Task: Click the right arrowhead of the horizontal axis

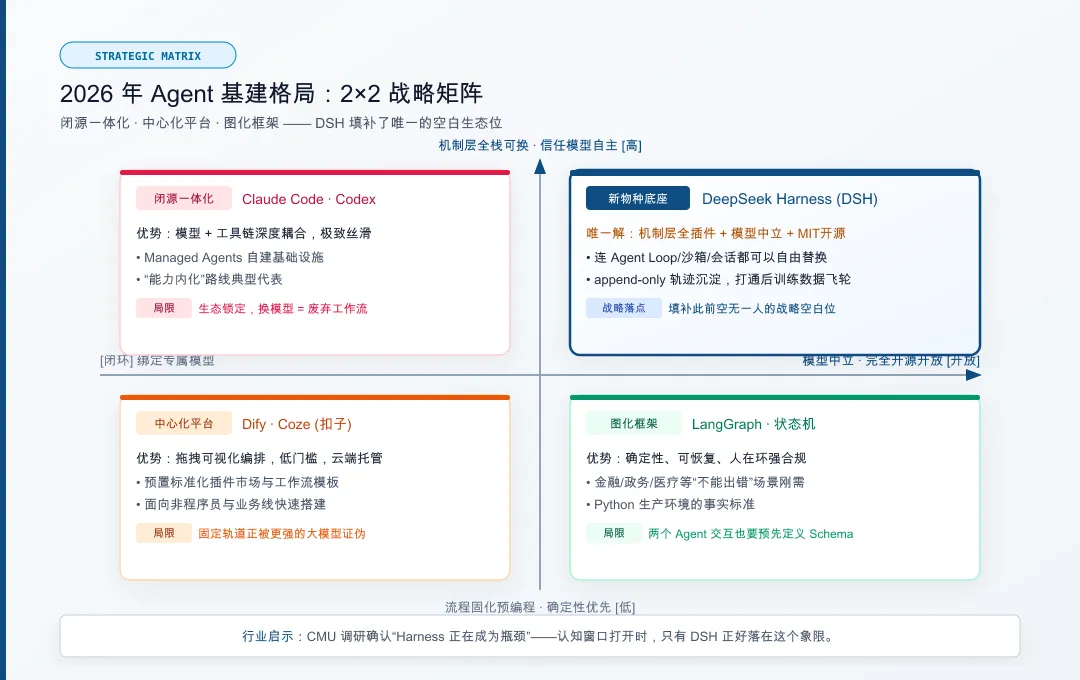Action: click(973, 375)
